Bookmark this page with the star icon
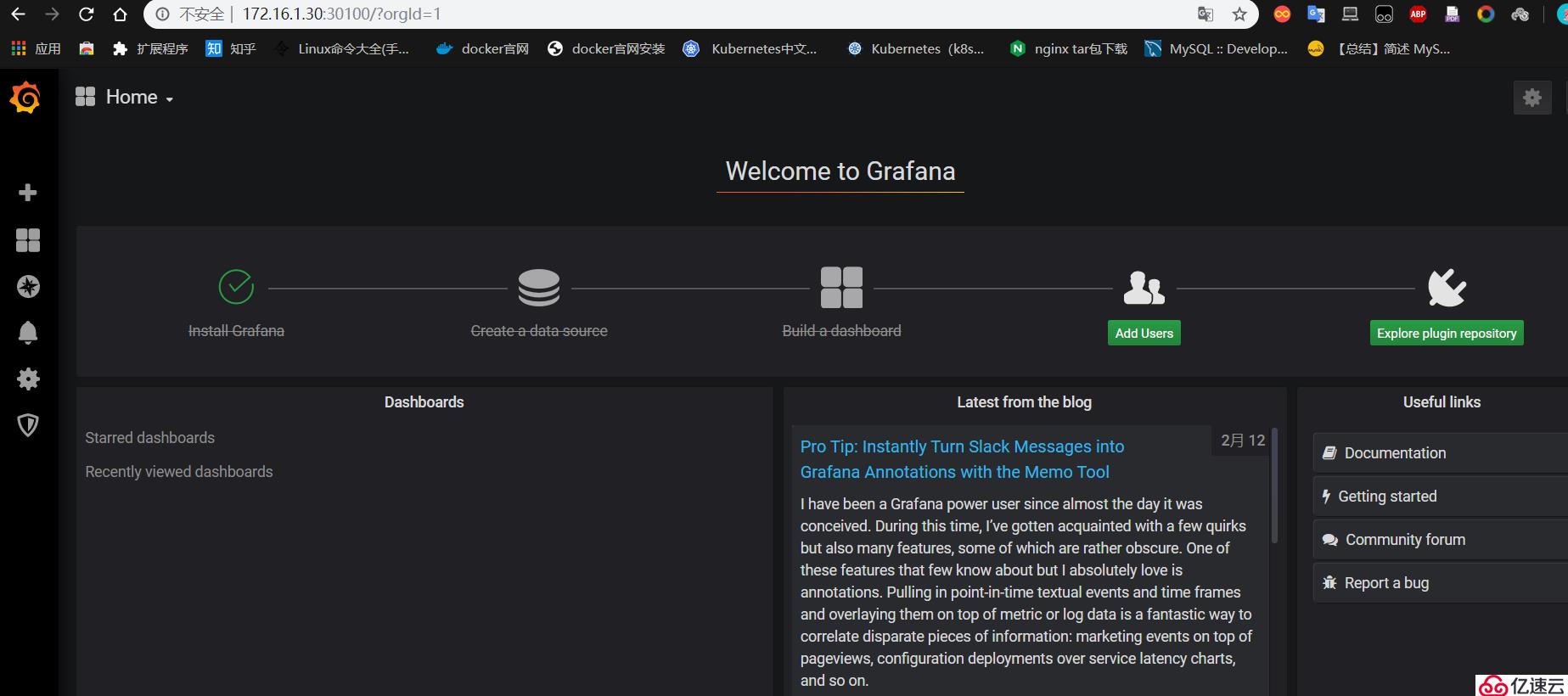This screenshot has width=1568, height=696. [1239, 14]
